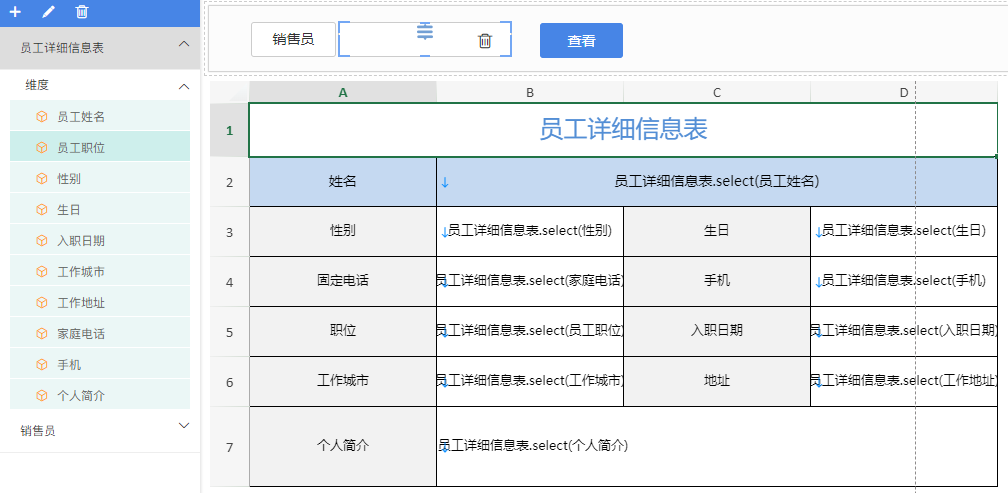This screenshot has height=493, width=1008.
Task: Click the down-arrow icon in cell B3
Action: [x=444, y=232]
